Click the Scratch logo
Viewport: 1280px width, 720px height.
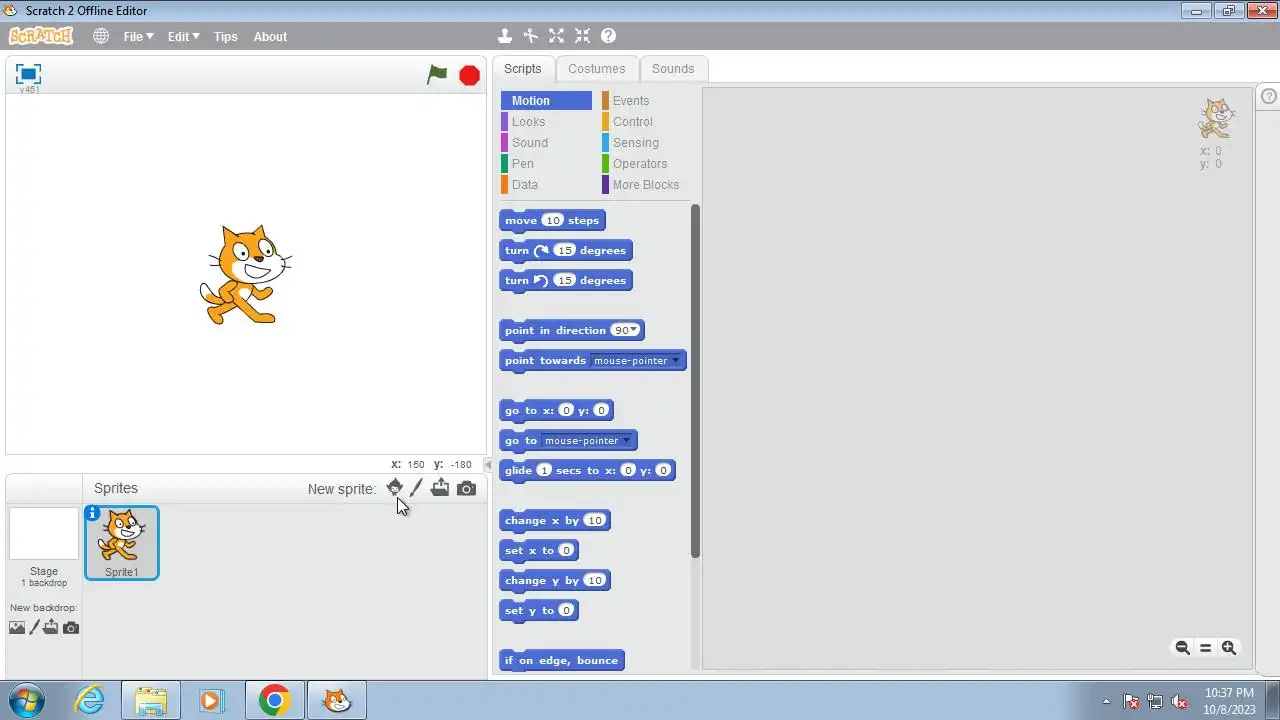[41, 36]
